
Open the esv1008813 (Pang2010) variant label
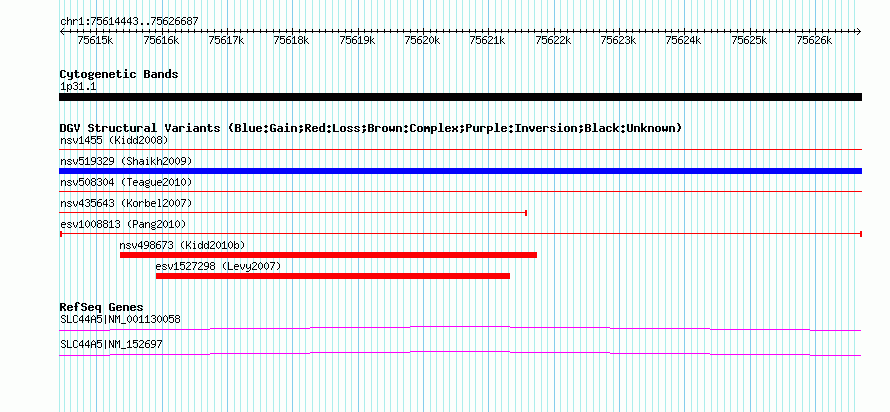[x=123, y=224]
